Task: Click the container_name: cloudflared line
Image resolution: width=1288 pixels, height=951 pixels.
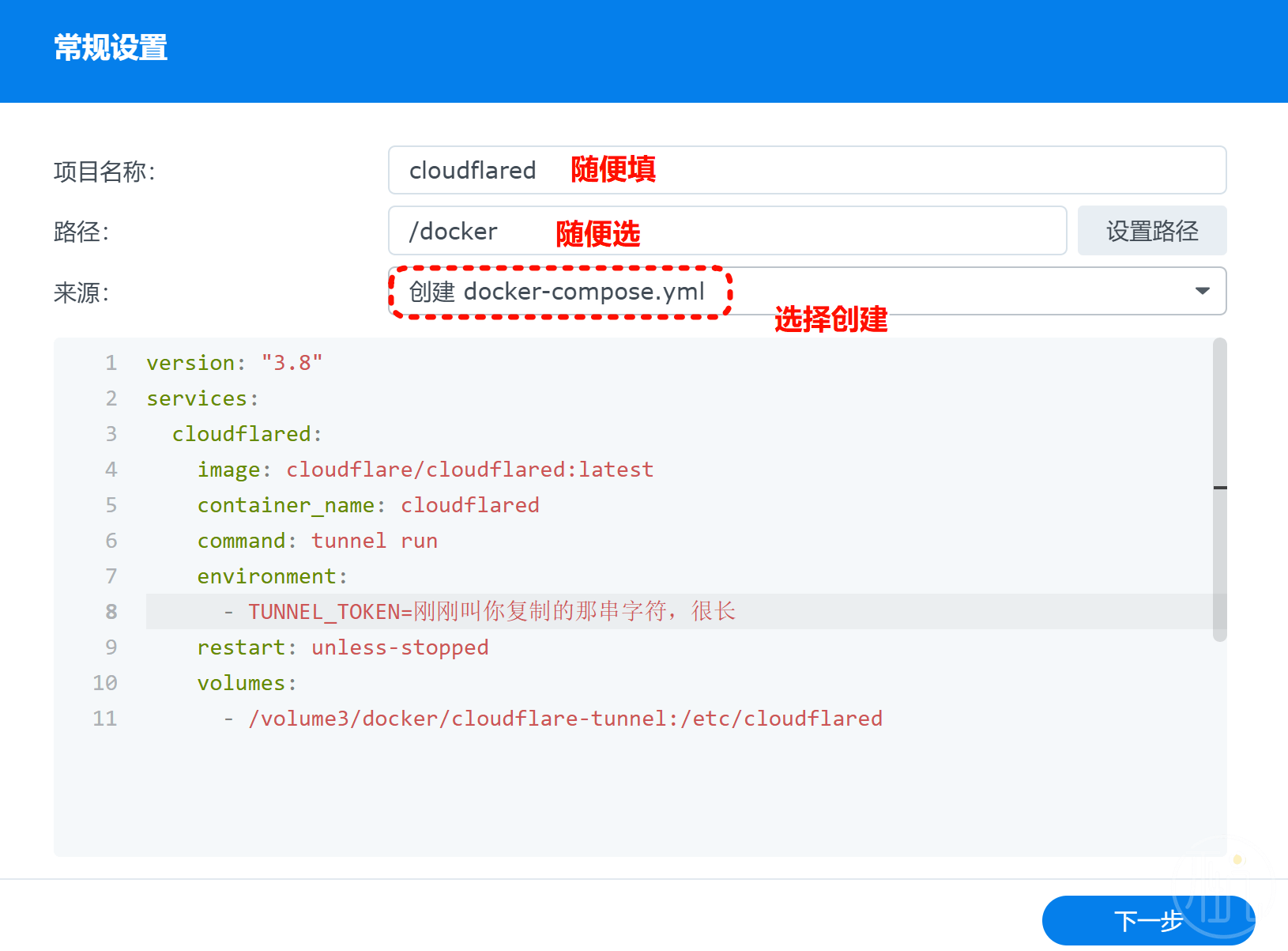Action: [x=368, y=505]
